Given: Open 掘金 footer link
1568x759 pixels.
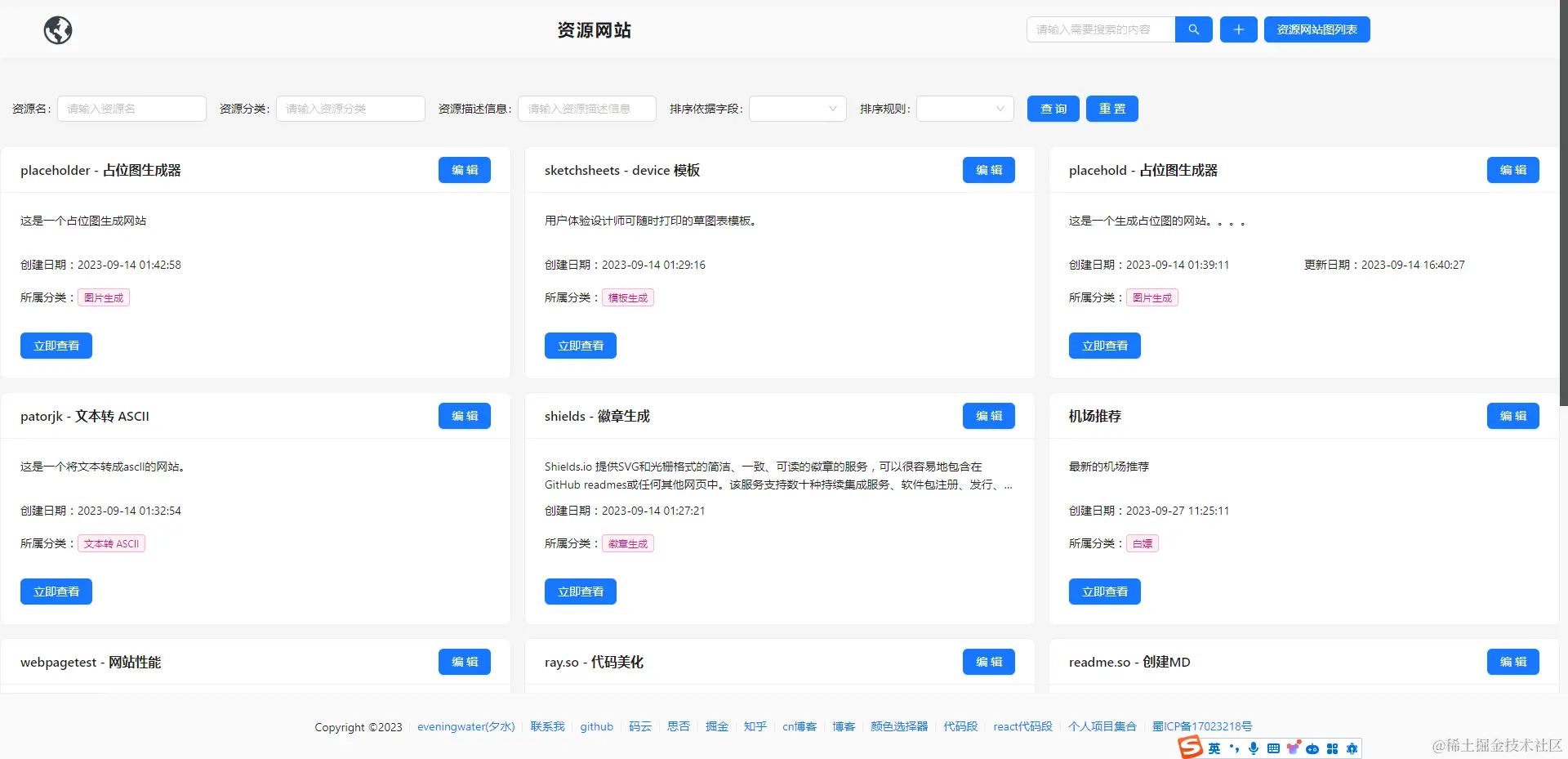Looking at the screenshot, I should (x=717, y=726).
